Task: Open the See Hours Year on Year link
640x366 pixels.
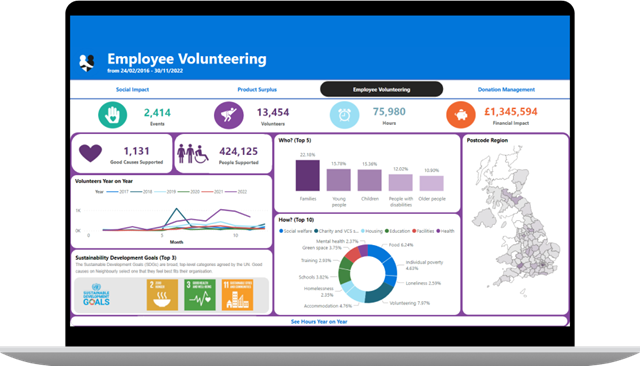Action: point(319,322)
